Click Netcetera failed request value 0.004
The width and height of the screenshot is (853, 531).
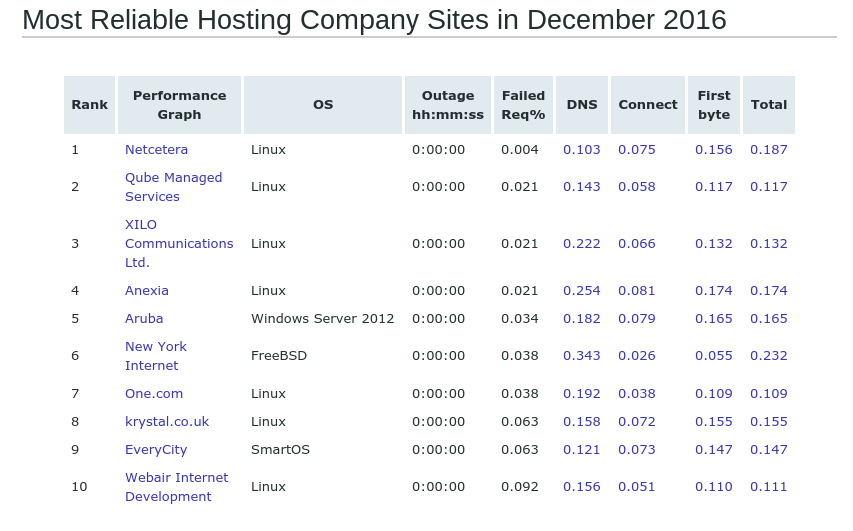click(520, 150)
